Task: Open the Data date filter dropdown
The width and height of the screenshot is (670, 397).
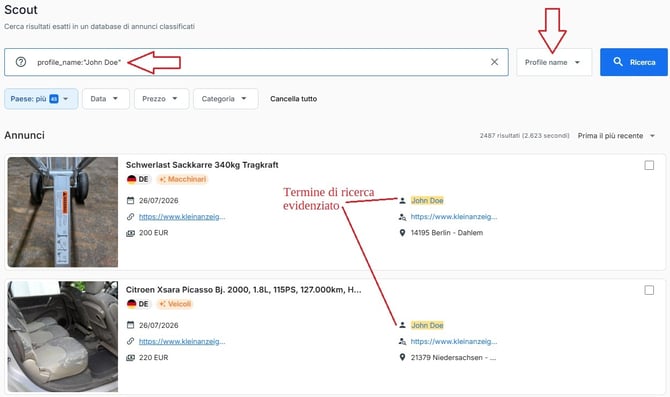Action: point(106,99)
